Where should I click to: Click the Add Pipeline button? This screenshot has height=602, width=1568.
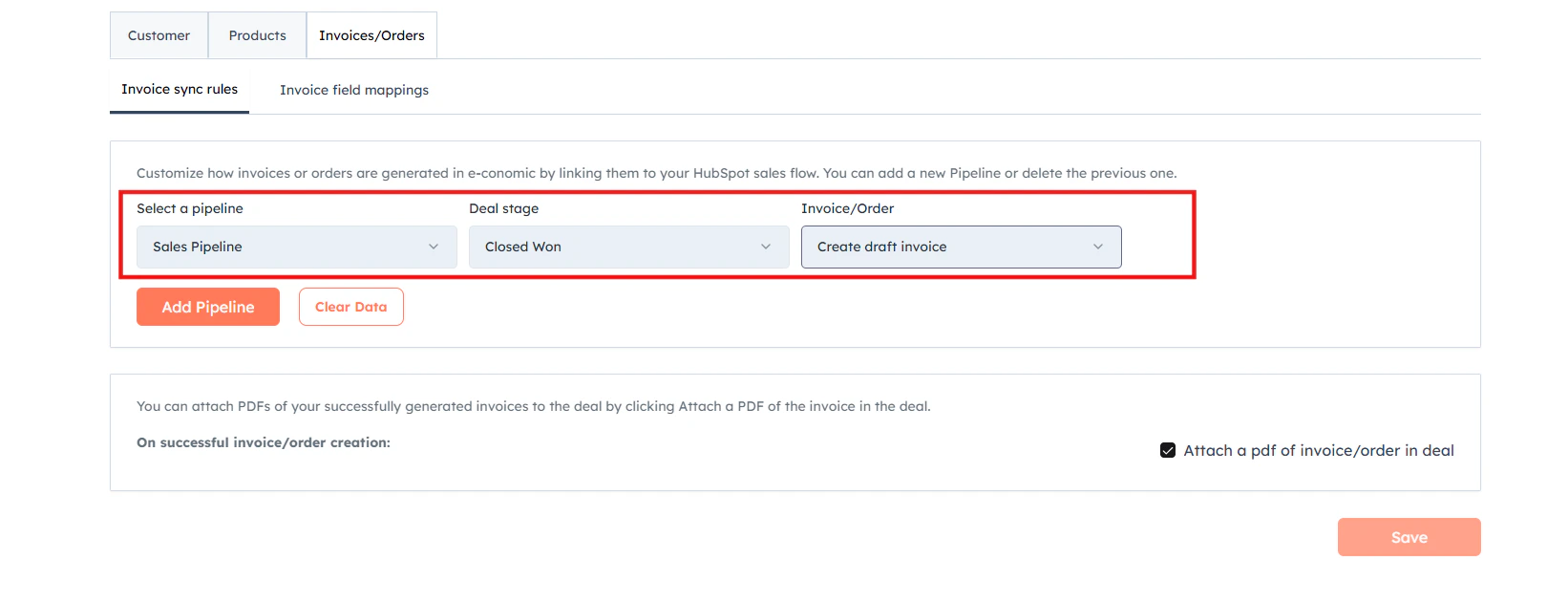click(x=208, y=307)
